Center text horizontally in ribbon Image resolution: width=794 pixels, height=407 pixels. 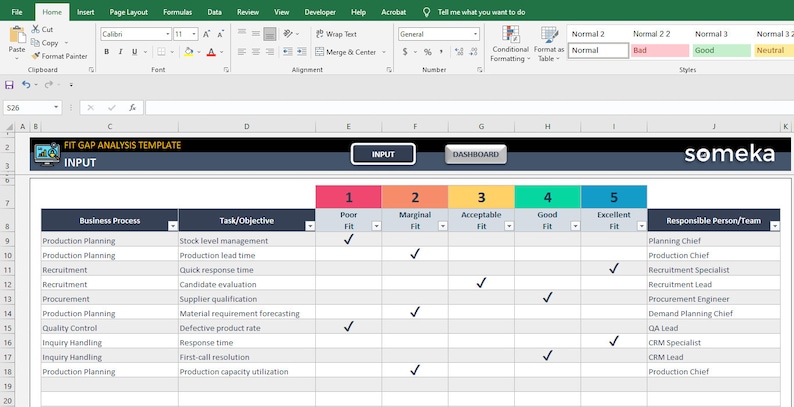click(256, 52)
